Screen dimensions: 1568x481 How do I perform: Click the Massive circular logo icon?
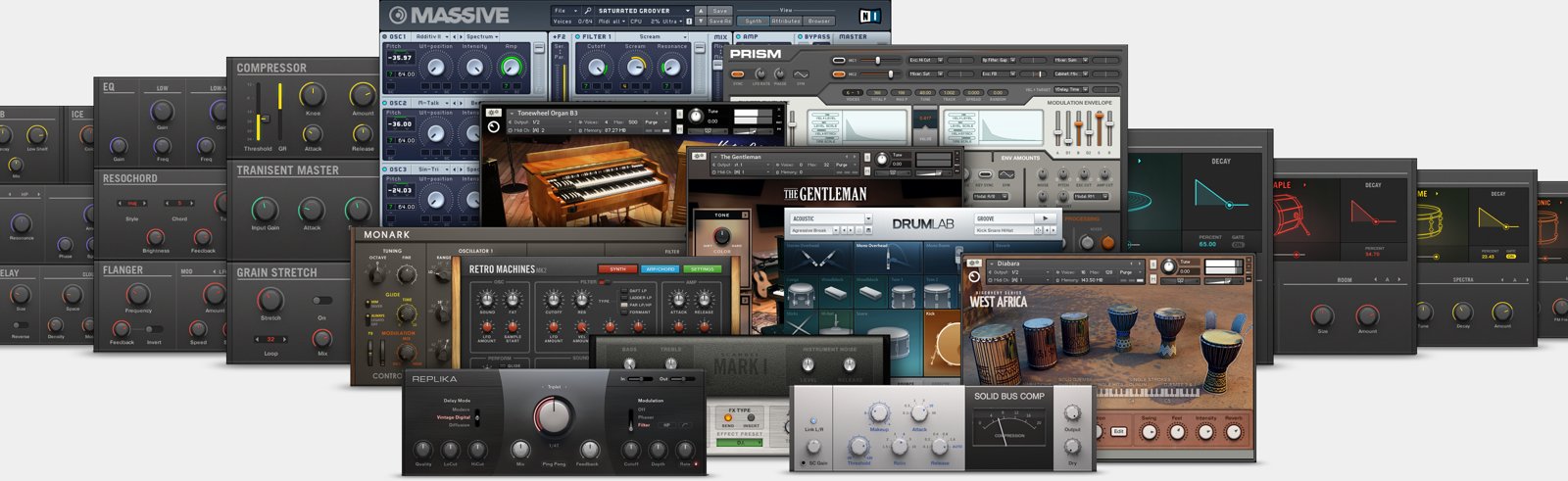[x=398, y=16]
